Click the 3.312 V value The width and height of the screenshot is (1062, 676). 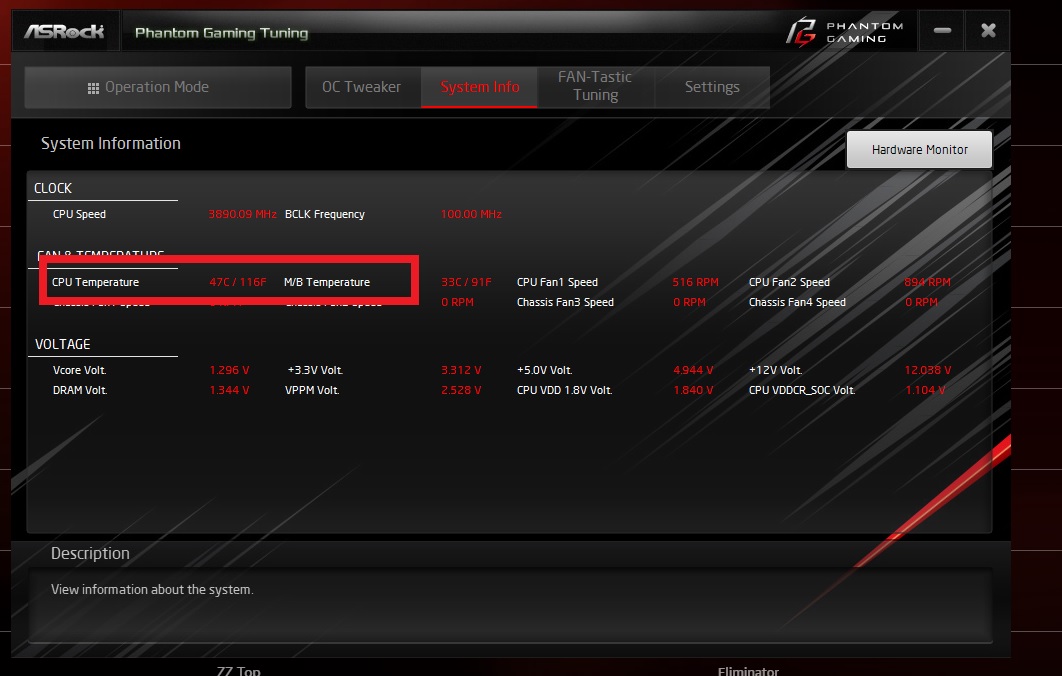tap(461, 370)
